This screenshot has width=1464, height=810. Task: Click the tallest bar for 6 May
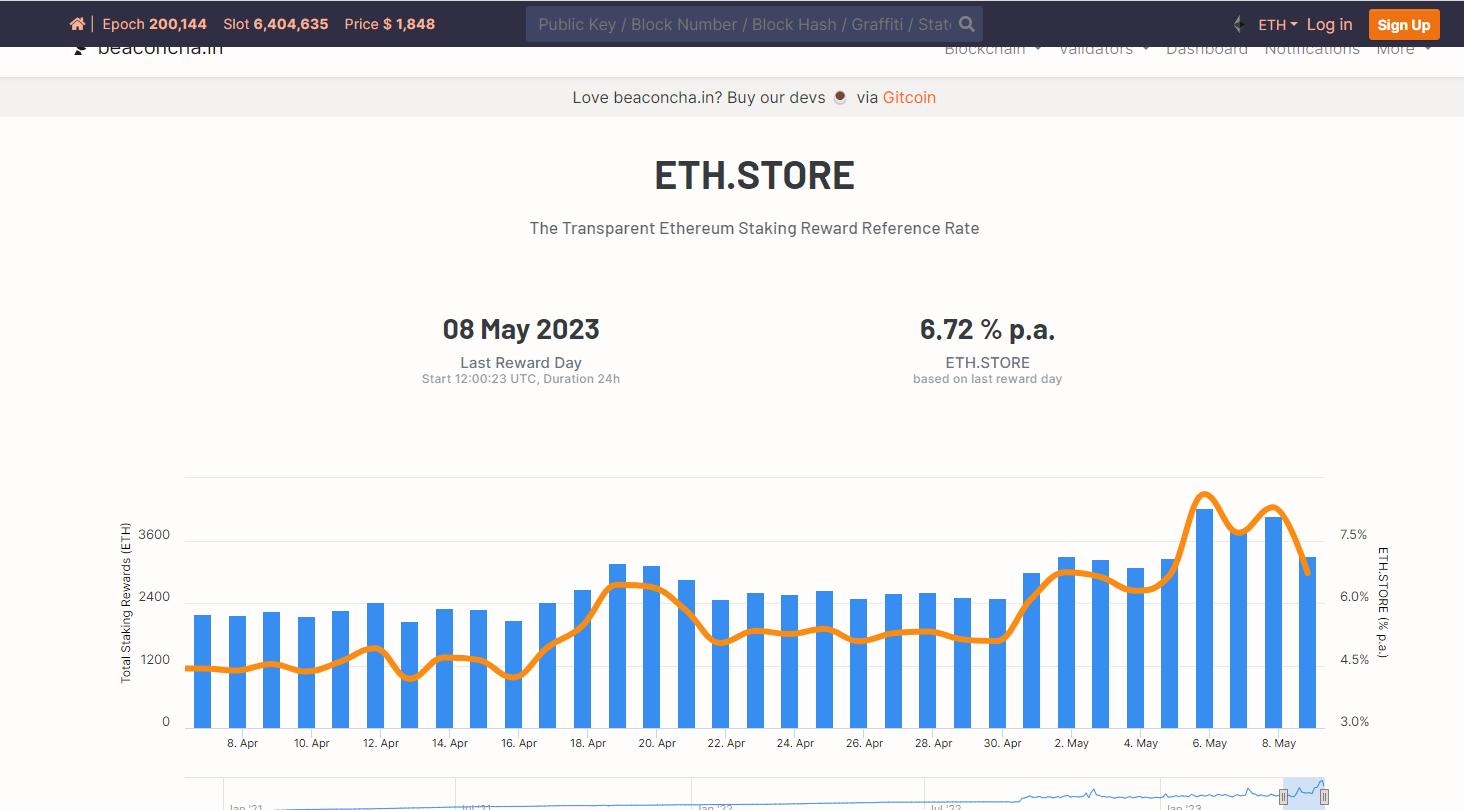coord(1204,618)
